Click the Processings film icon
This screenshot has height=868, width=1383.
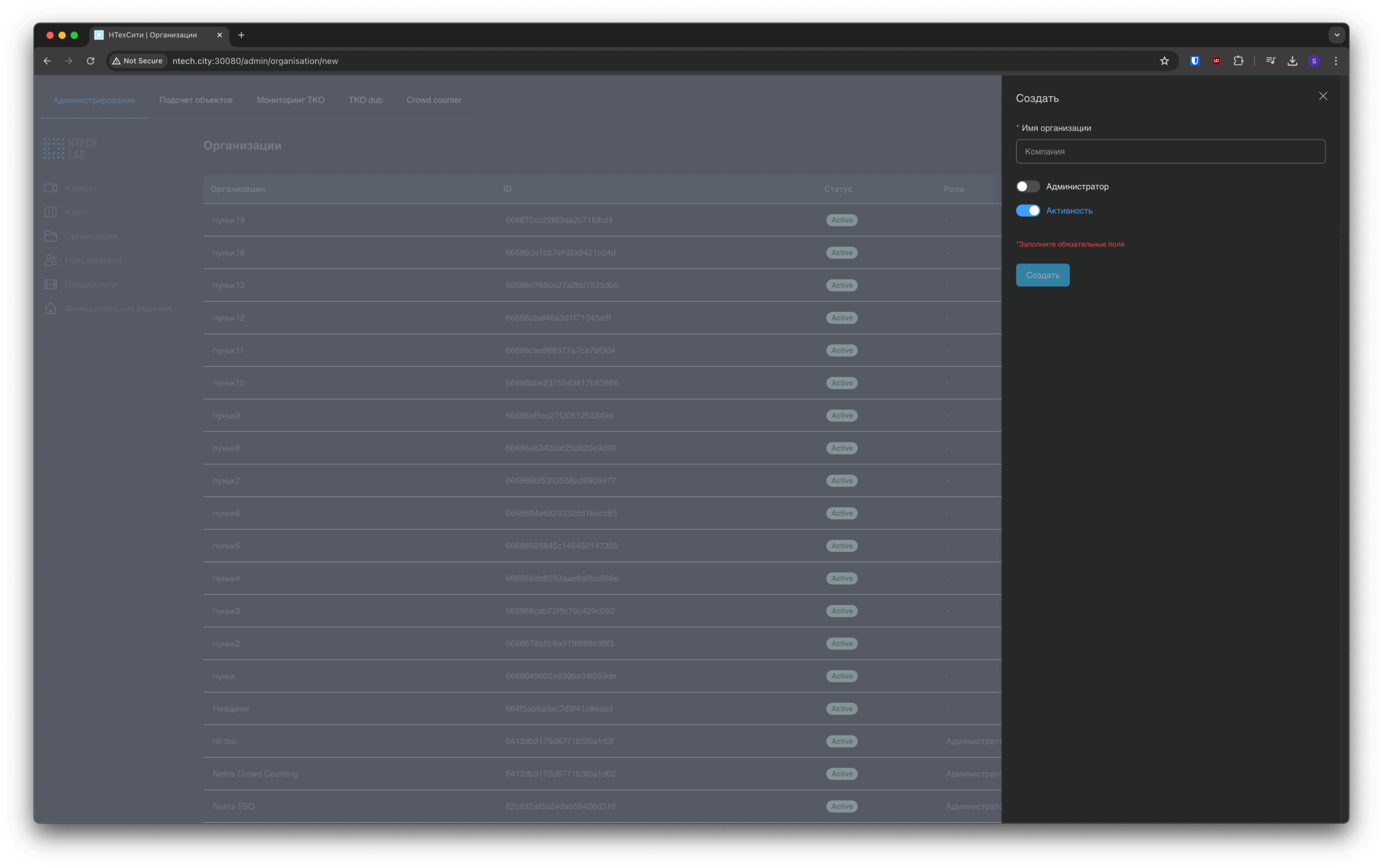coord(51,284)
